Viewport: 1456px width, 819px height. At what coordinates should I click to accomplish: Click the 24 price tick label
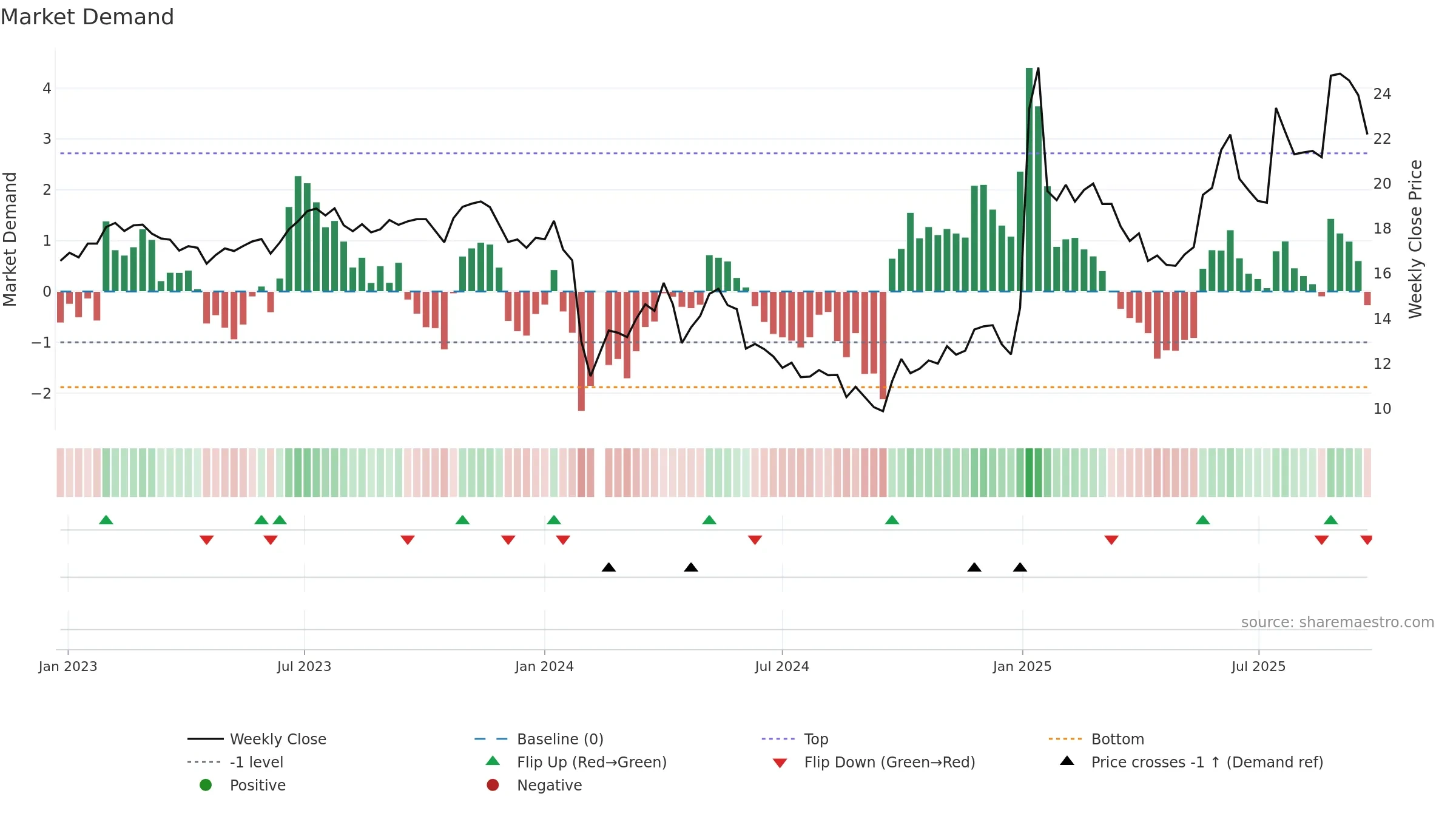point(1382,94)
